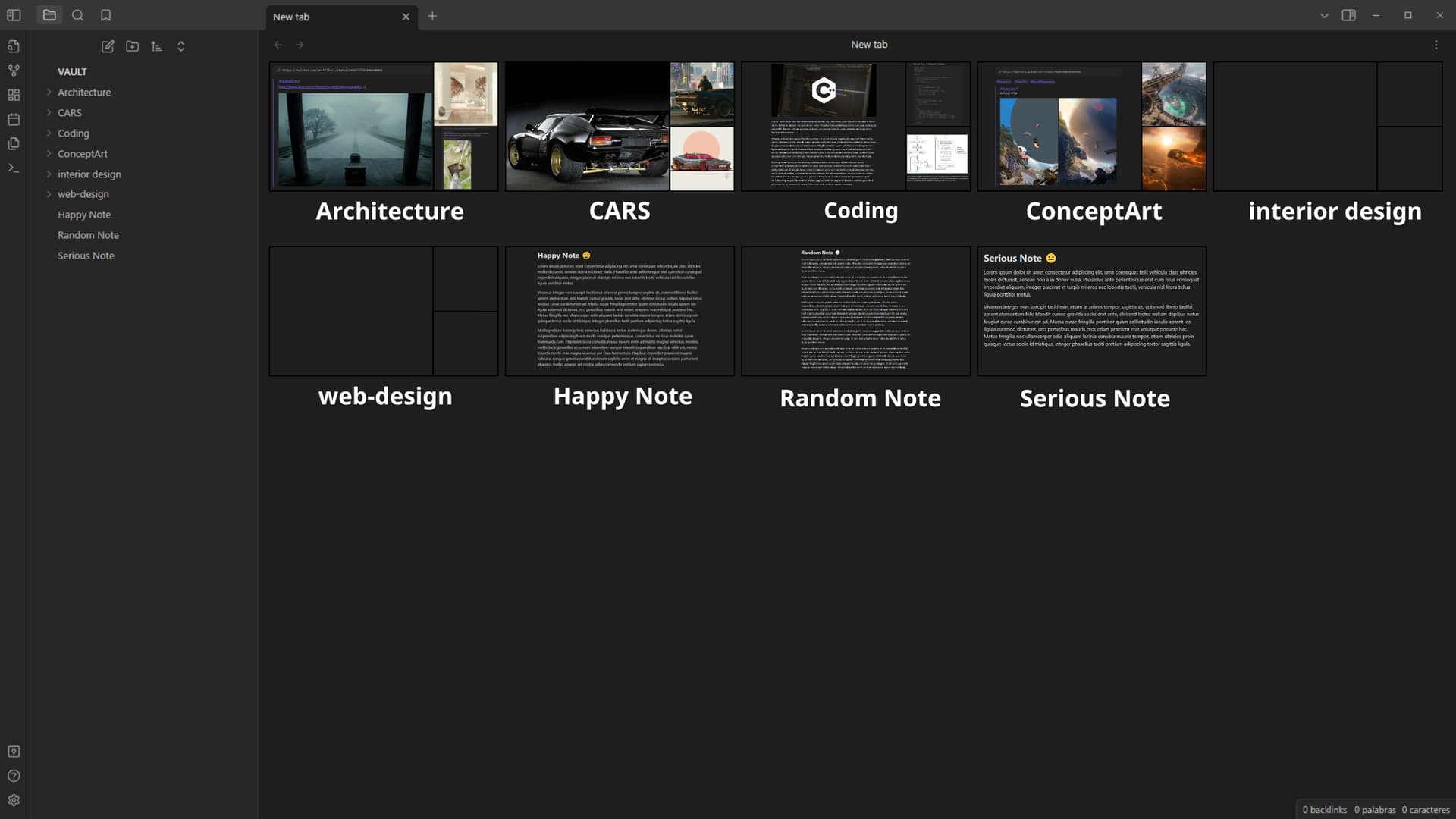Open the daily note calendar icon
1456x819 pixels.
pyautogui.click(x=14, y=119)
